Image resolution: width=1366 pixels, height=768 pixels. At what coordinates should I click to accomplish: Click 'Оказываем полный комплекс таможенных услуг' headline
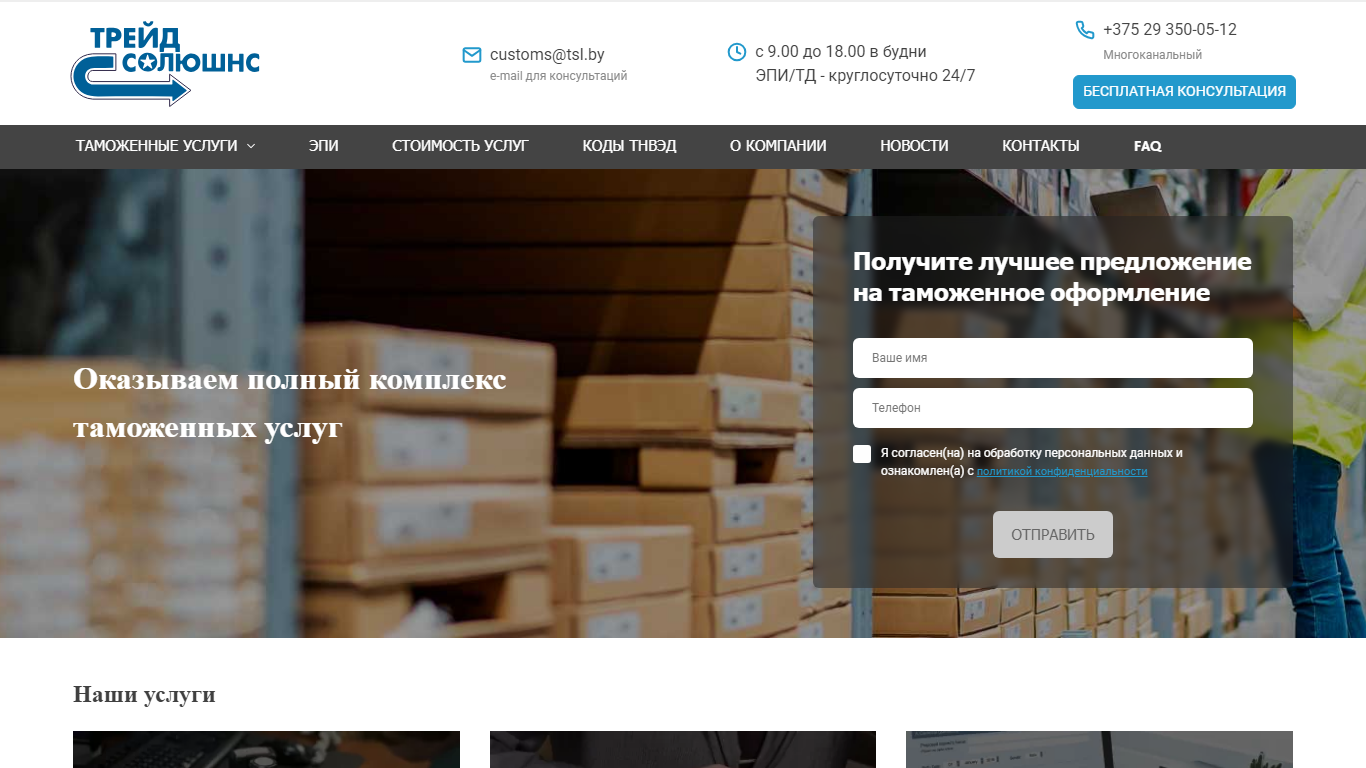(290, 404)
